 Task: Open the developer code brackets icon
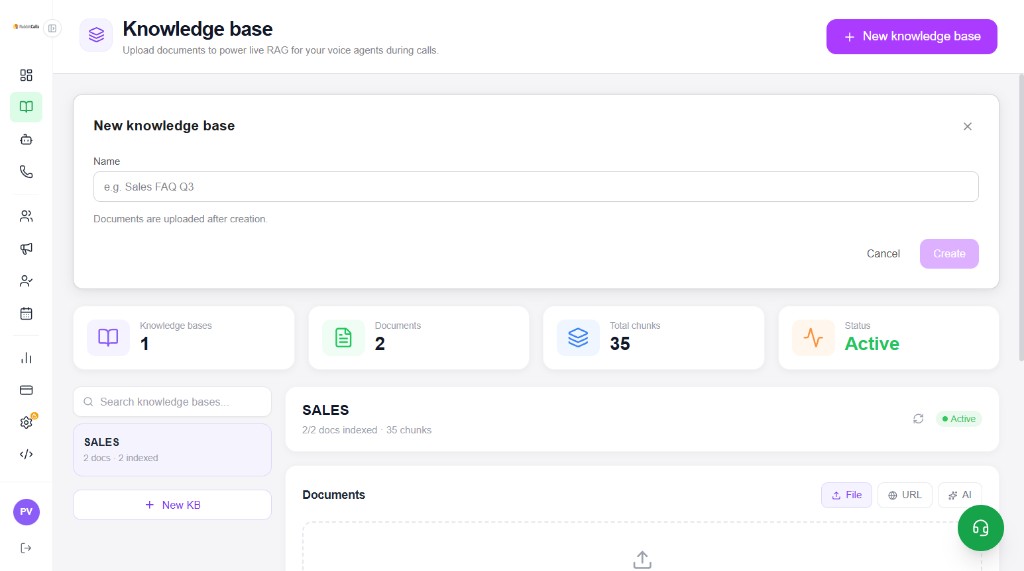[26, 455]
